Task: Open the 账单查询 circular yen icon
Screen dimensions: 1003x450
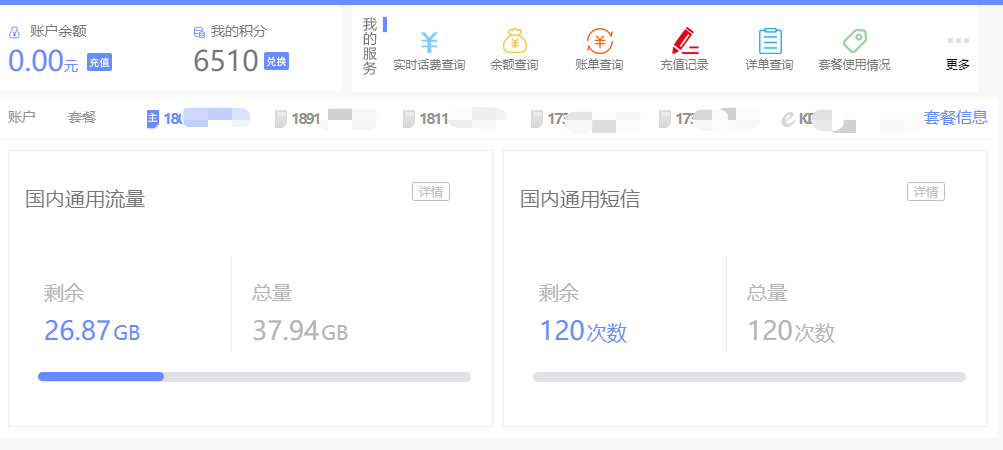Action: [x=599, y=41]
